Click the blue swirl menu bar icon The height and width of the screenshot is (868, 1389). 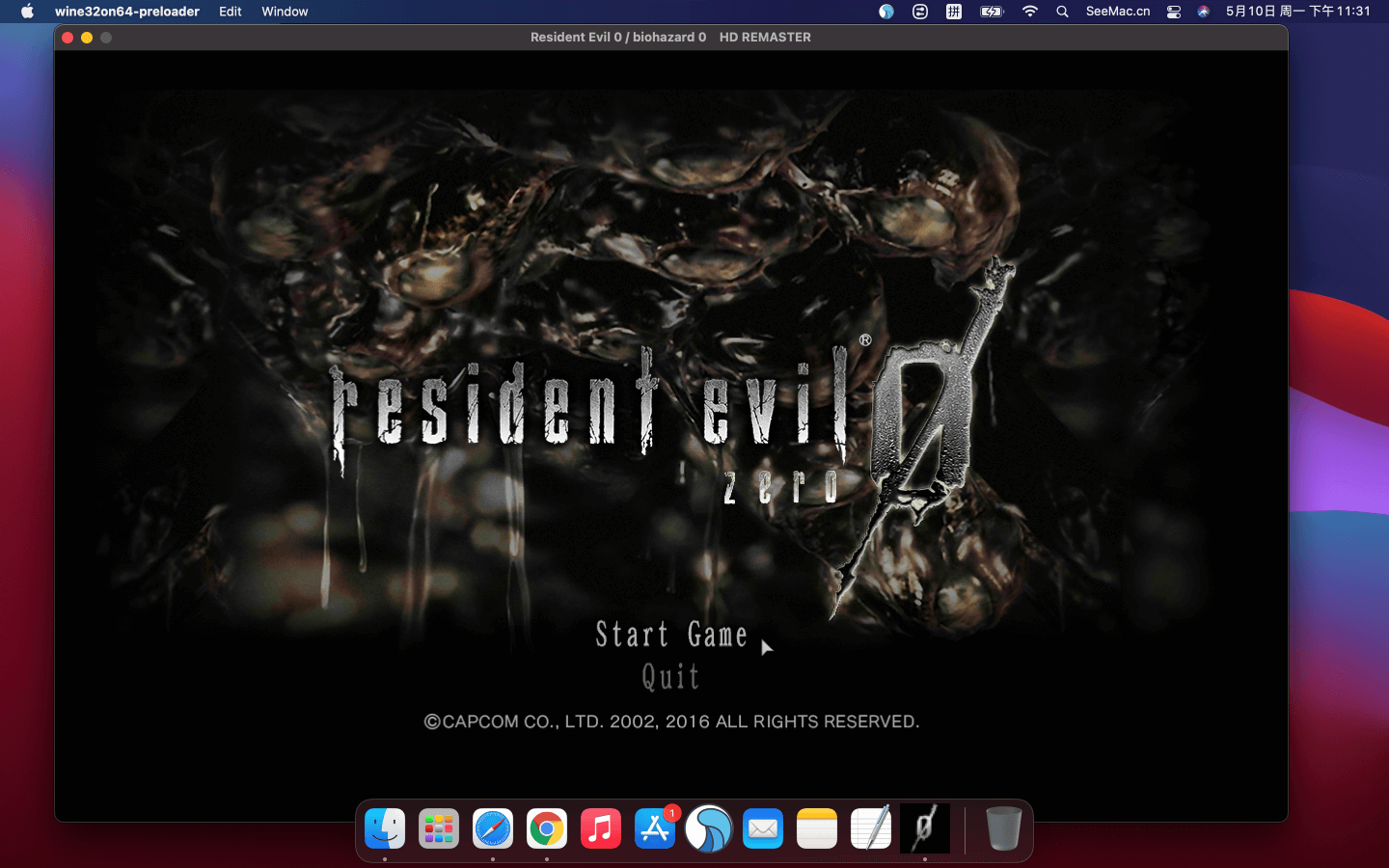pyautogui.click(x=886, y=12)
